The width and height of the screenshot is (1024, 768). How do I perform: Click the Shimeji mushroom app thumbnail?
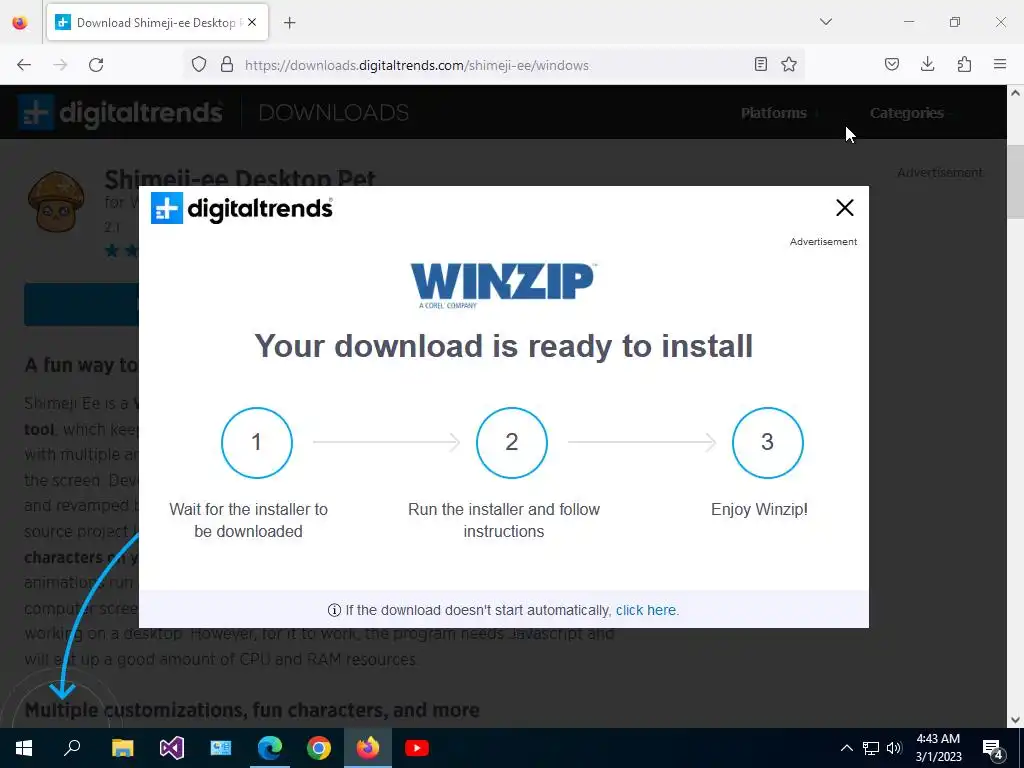(56, 202)
